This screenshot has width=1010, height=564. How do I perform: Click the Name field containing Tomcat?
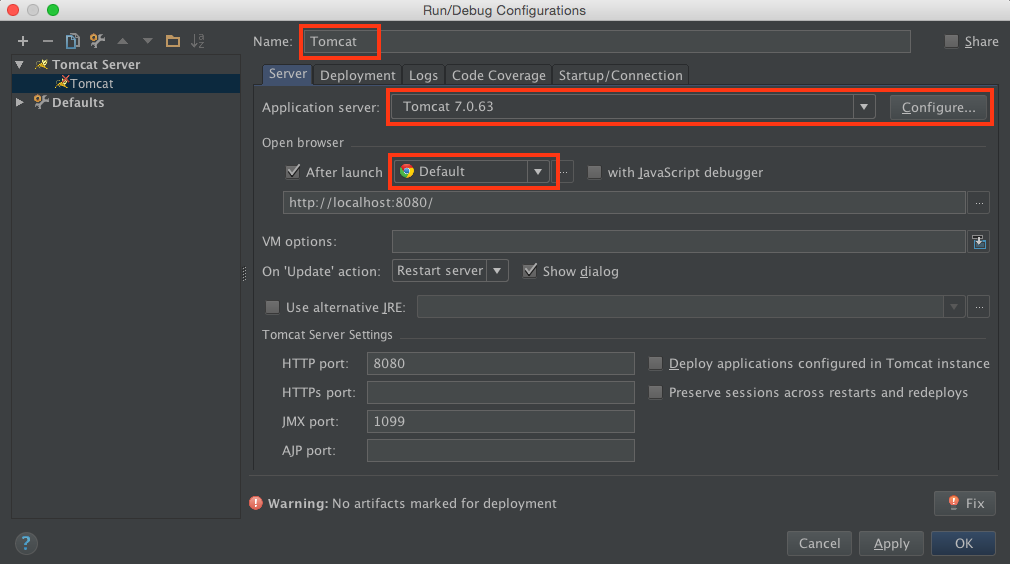[x=606, y=41]
